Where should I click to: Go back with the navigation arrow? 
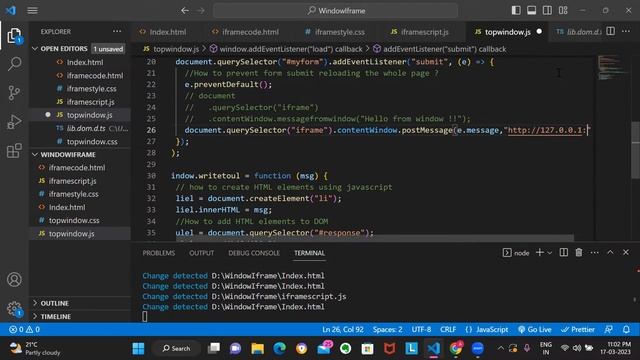pos(185,11)
